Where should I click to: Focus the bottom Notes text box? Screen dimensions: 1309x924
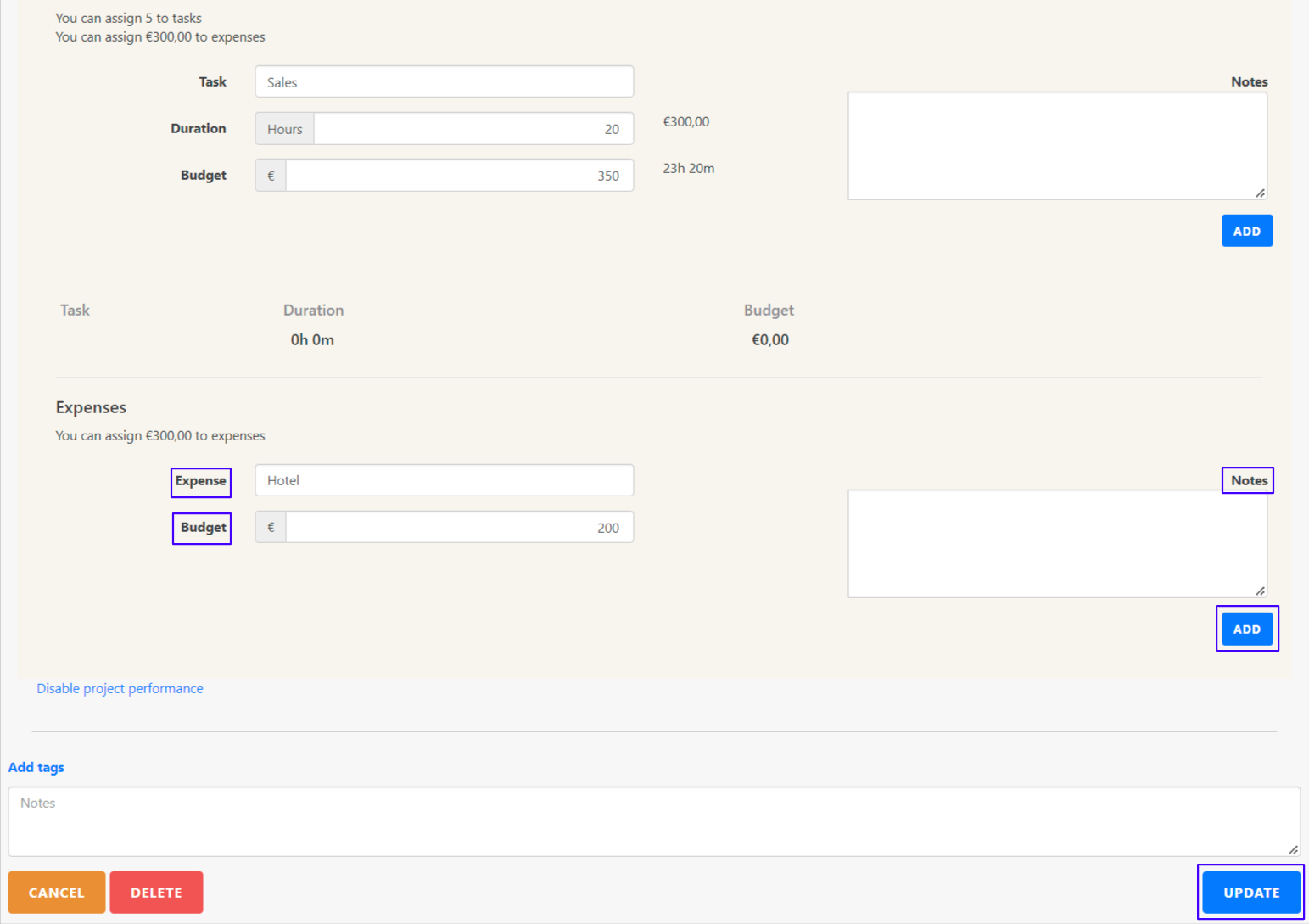coord(653,820)
